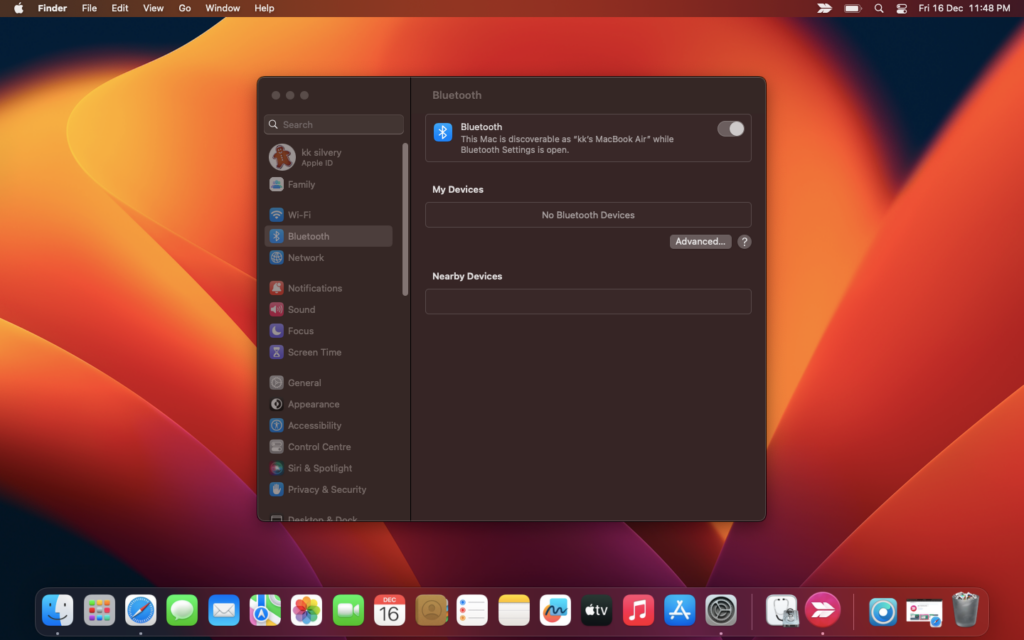Open the Window menu
The image size is (1024, 640).
223,8
